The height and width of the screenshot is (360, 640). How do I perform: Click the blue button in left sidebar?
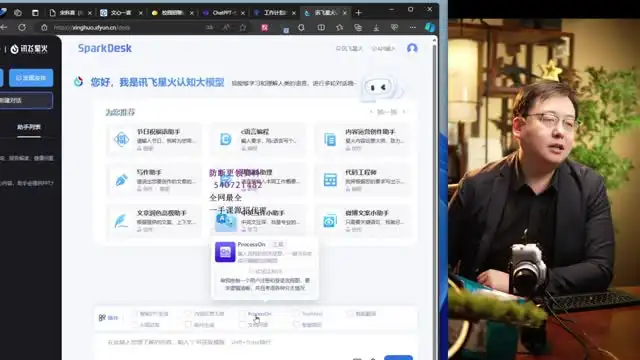coord(31,78)
